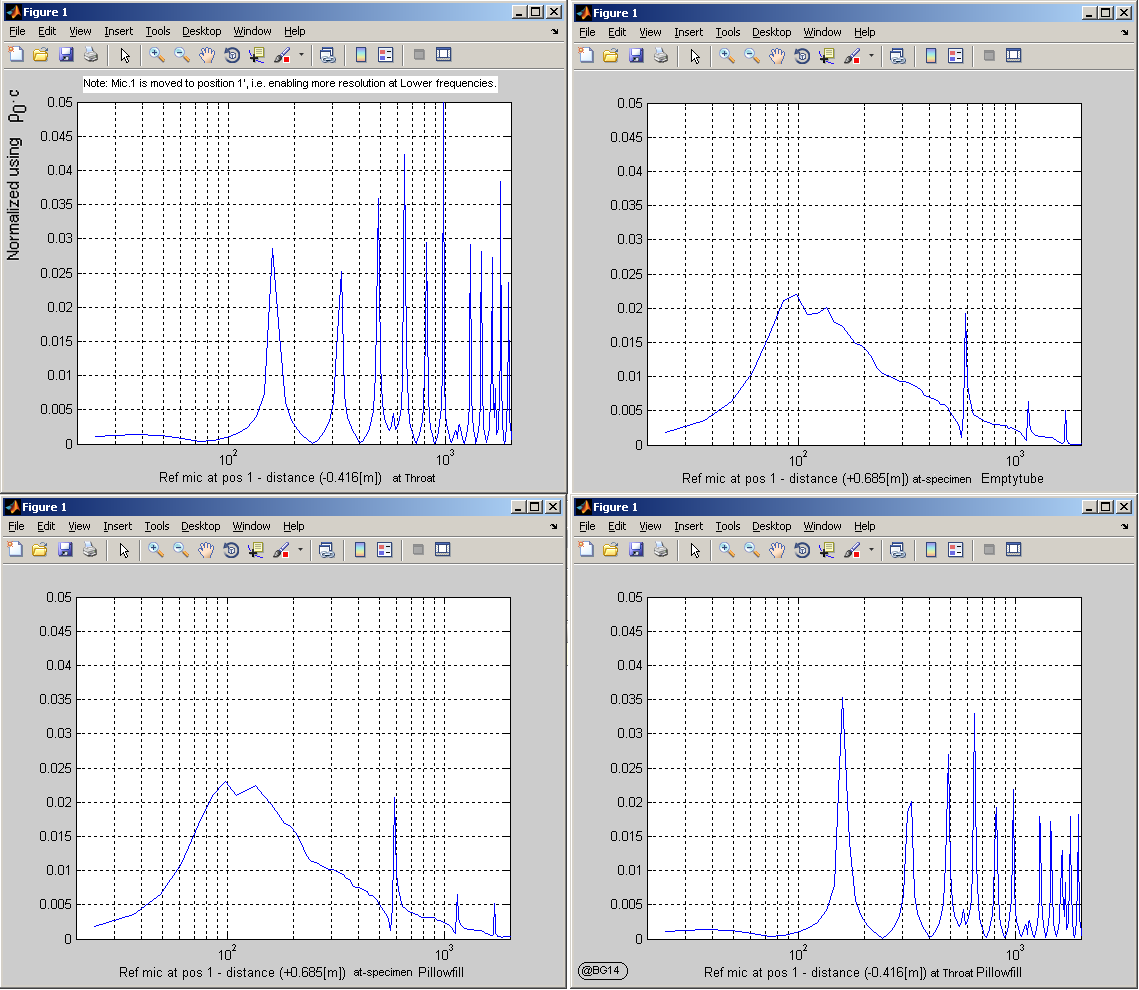Select the Pan hand tool in the 'at Throat' note figure

point(207,54)
